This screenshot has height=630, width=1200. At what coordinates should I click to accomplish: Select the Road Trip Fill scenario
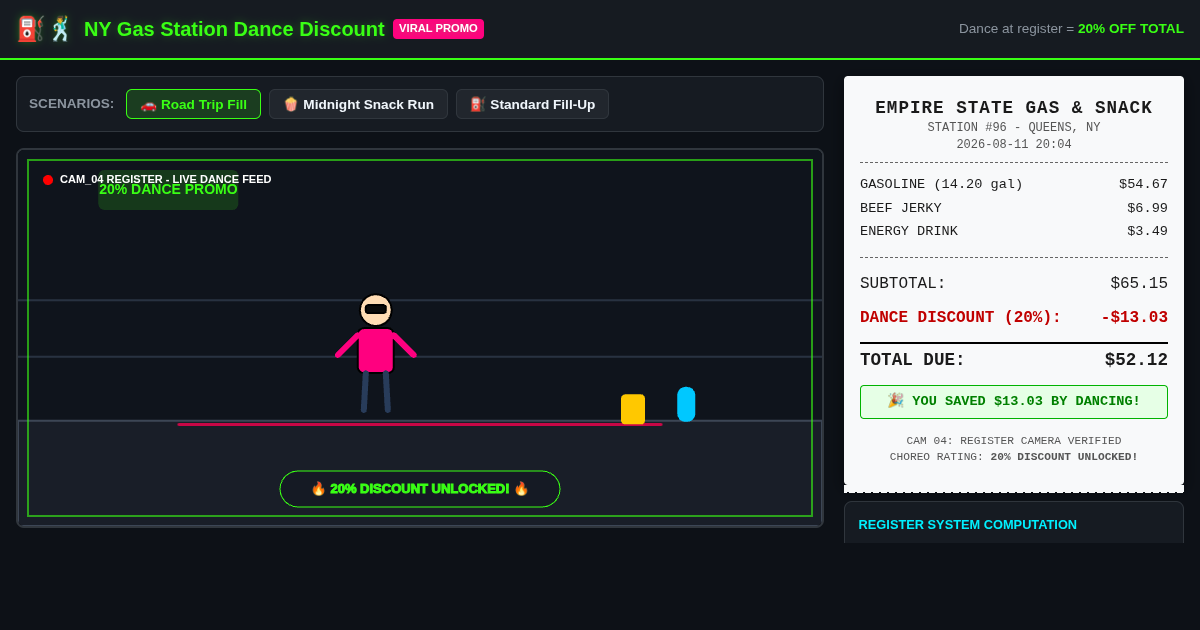coord(193,104)
